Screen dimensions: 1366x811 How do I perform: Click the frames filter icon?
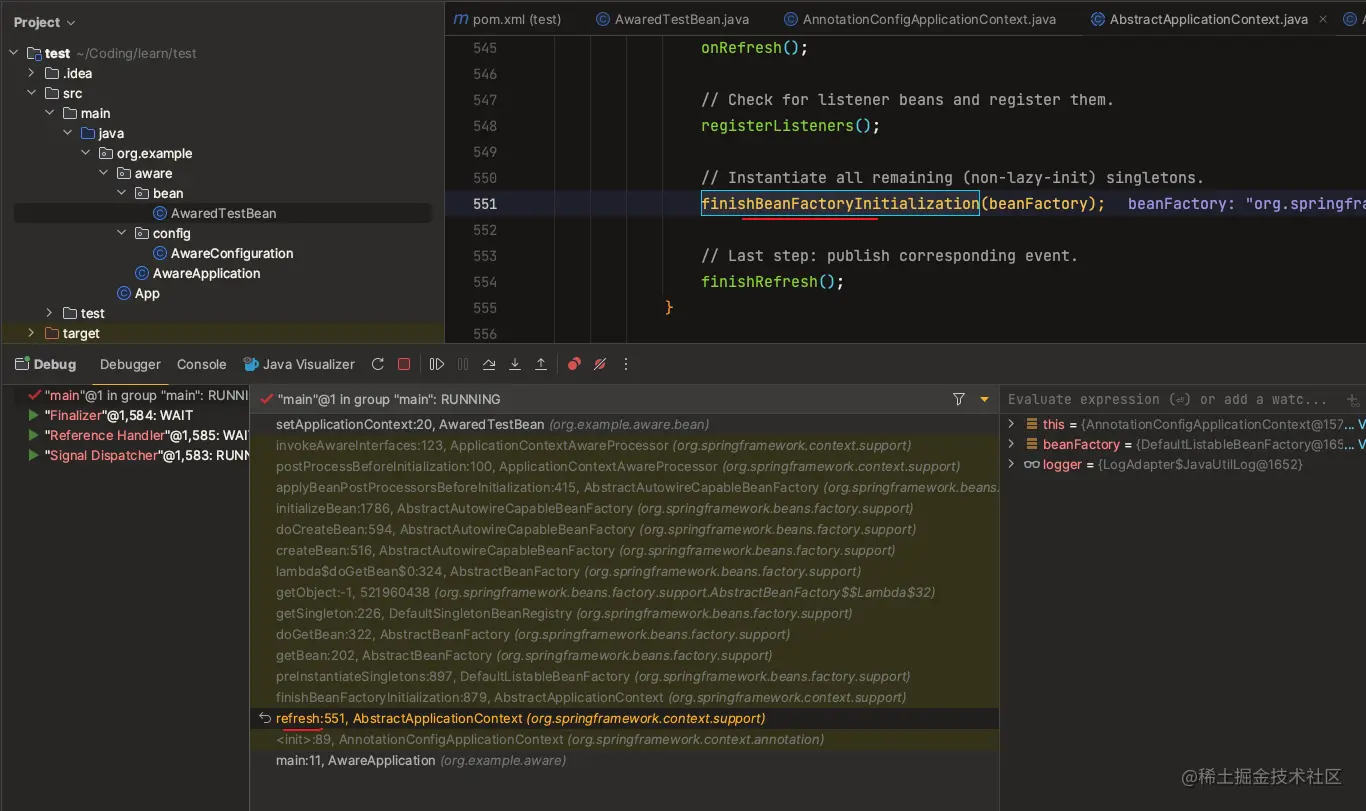pyautogui.click(x=959, y=399)
